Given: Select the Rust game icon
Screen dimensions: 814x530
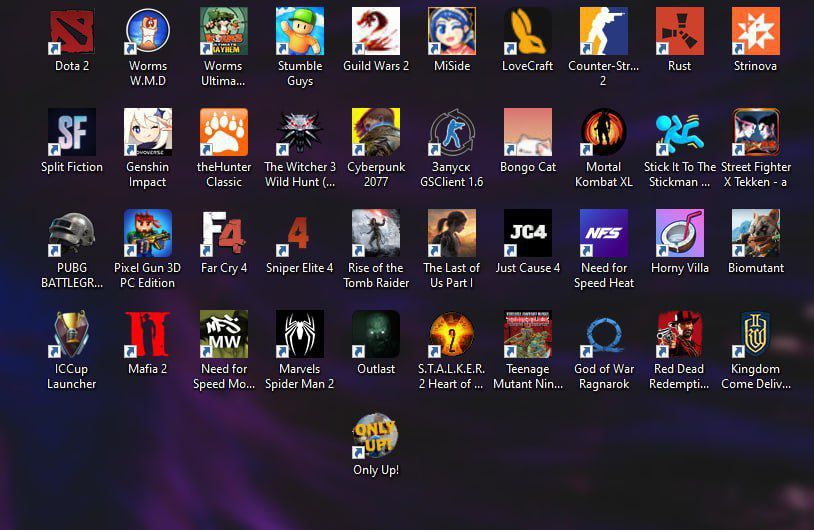Looking at the screenshot, I should [680, 31].
